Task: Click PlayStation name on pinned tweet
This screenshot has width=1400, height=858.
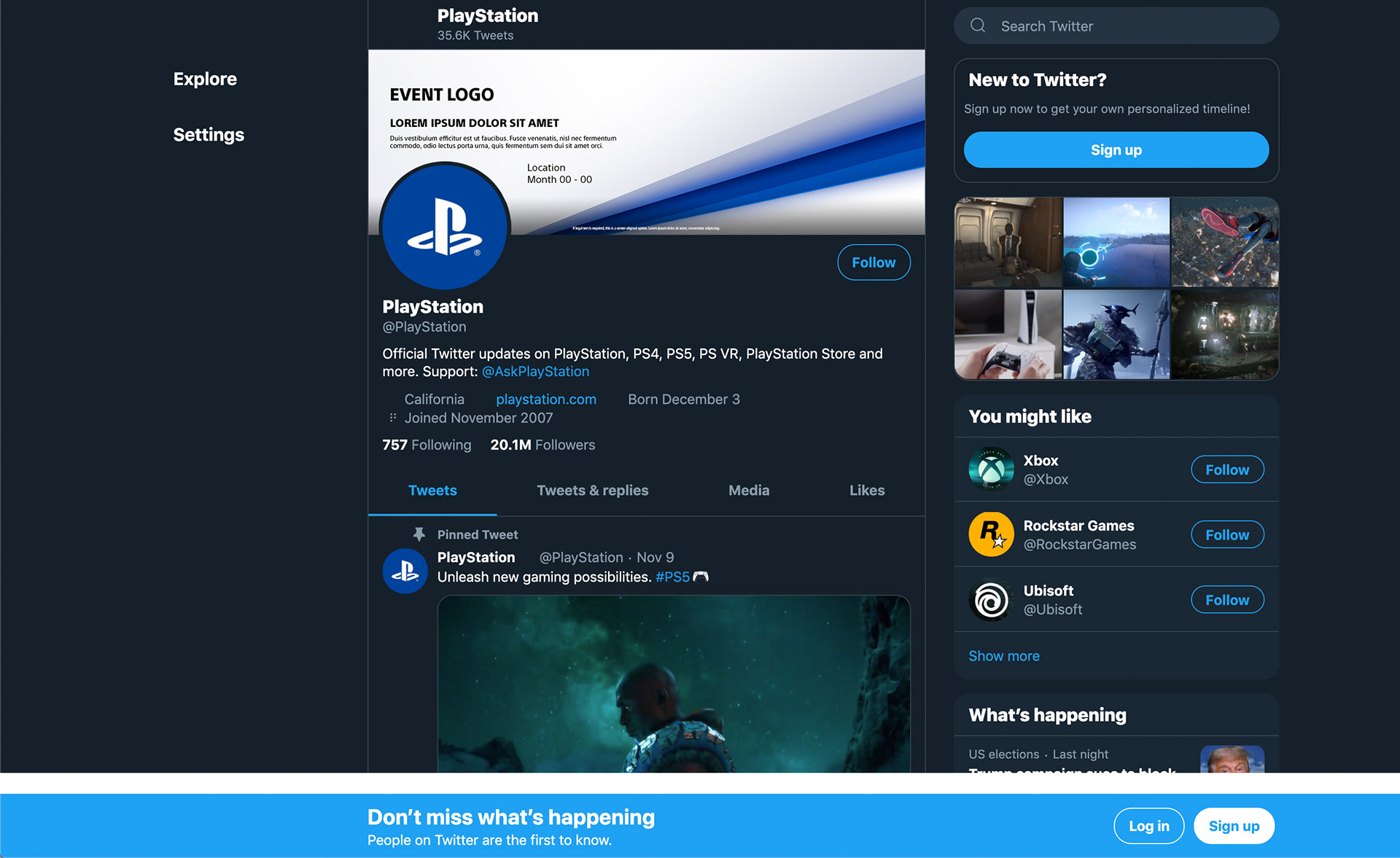Action: tap(476, 558)
